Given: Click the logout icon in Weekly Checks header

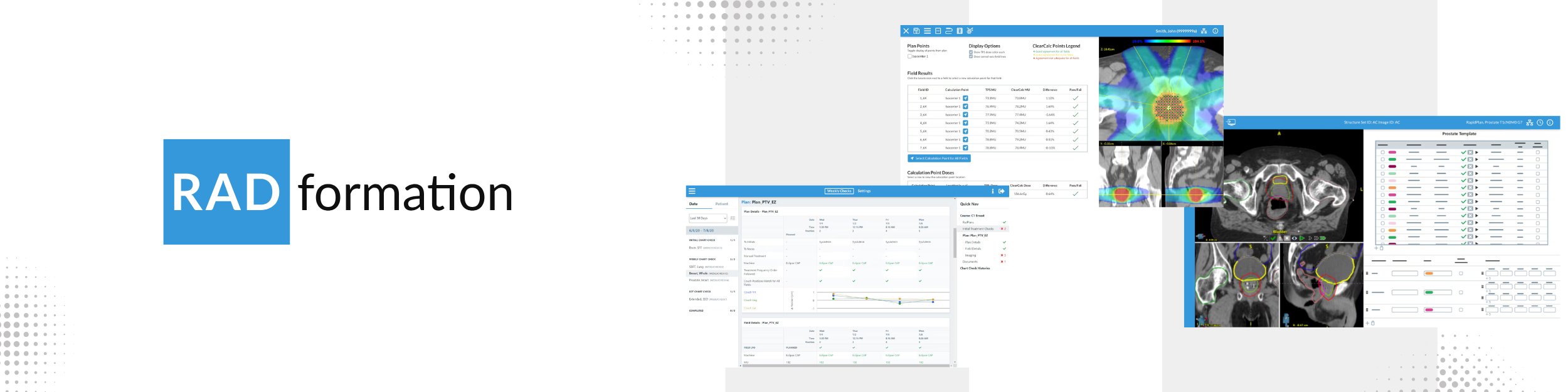Looking at the screenshot, I should 1002,191.
